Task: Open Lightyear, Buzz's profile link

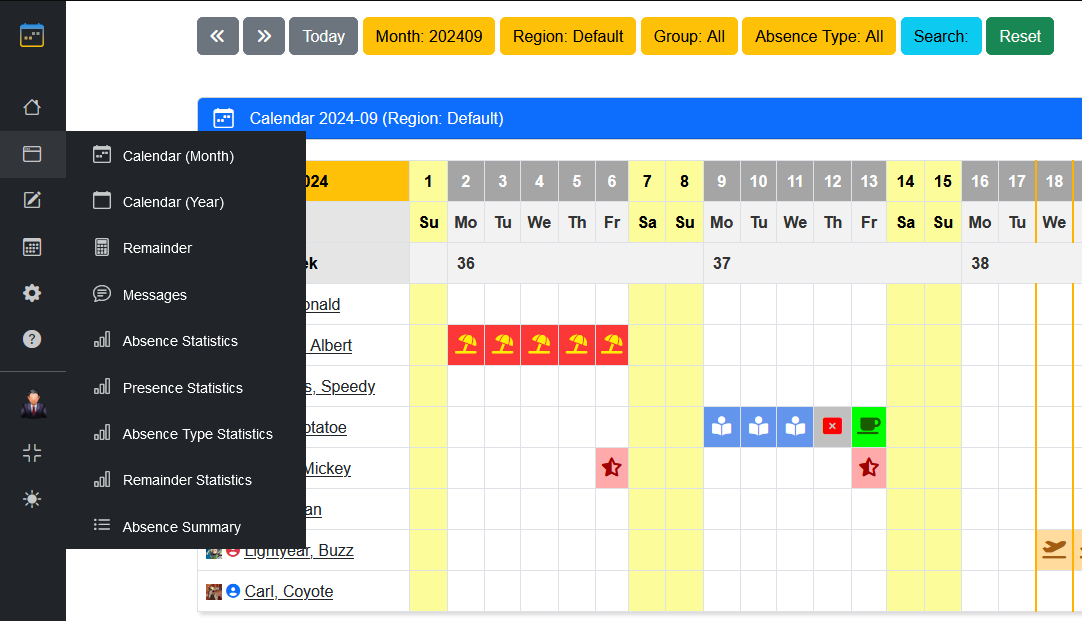Action: pos(299,550)
